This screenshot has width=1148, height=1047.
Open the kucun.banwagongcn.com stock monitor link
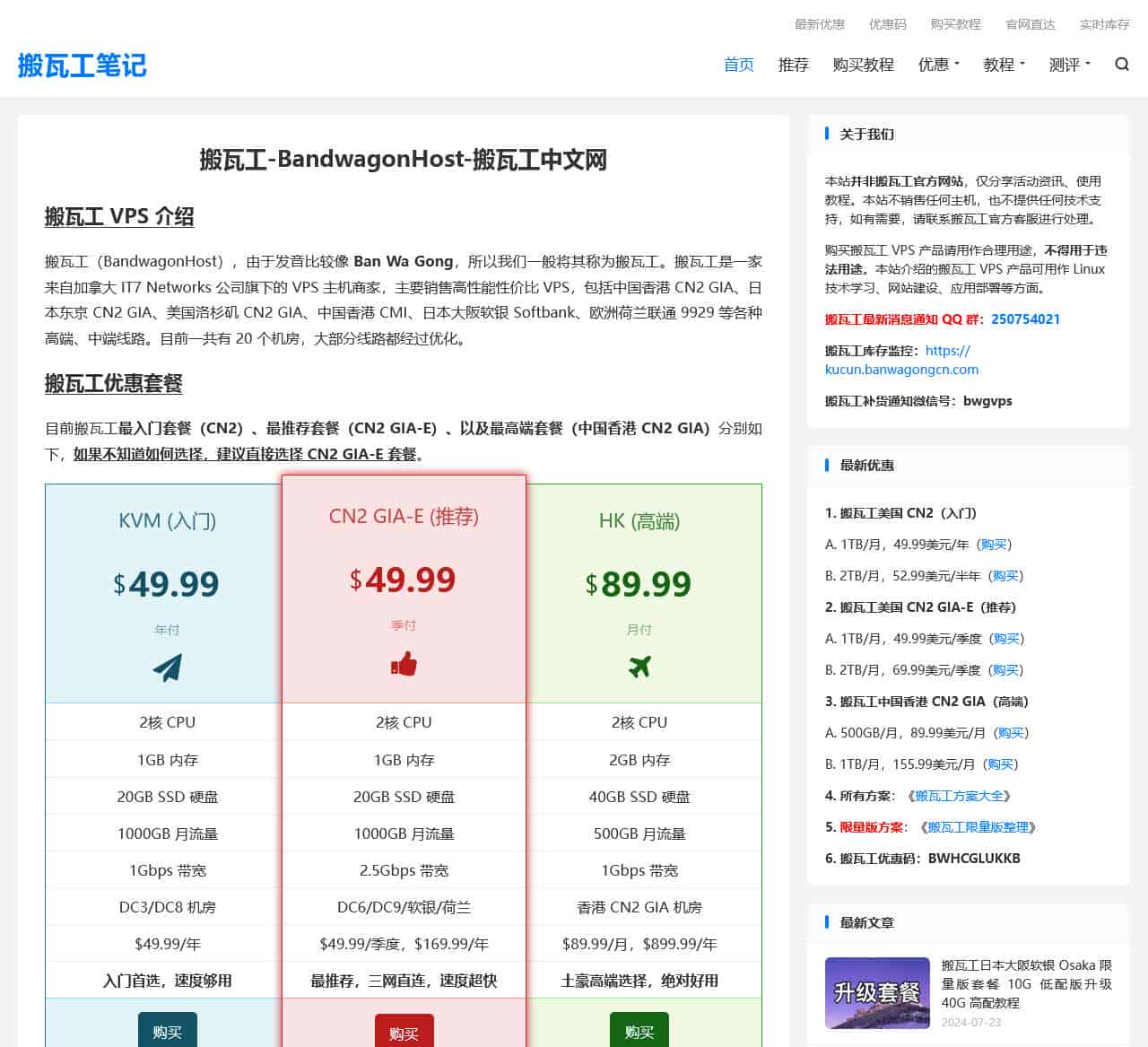tap(900, 369)
